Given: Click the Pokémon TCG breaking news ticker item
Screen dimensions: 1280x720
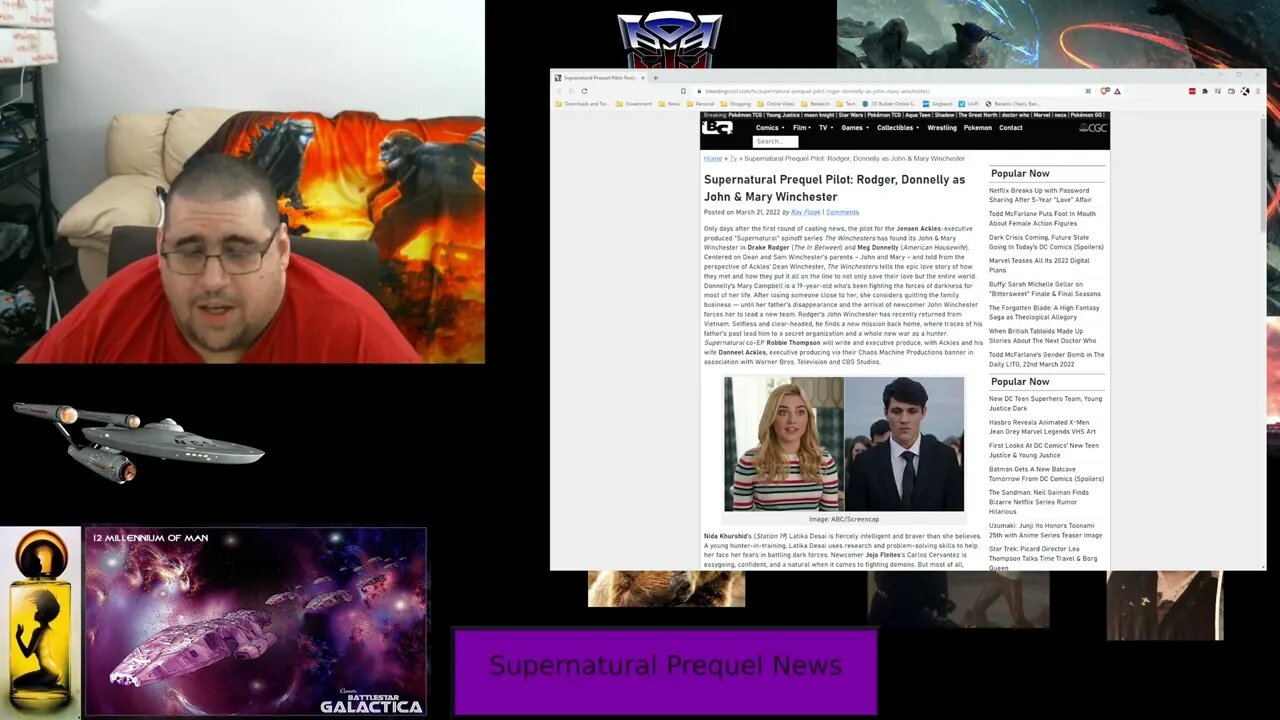Looking at the screenshot, I should click(x=745, y=115).
